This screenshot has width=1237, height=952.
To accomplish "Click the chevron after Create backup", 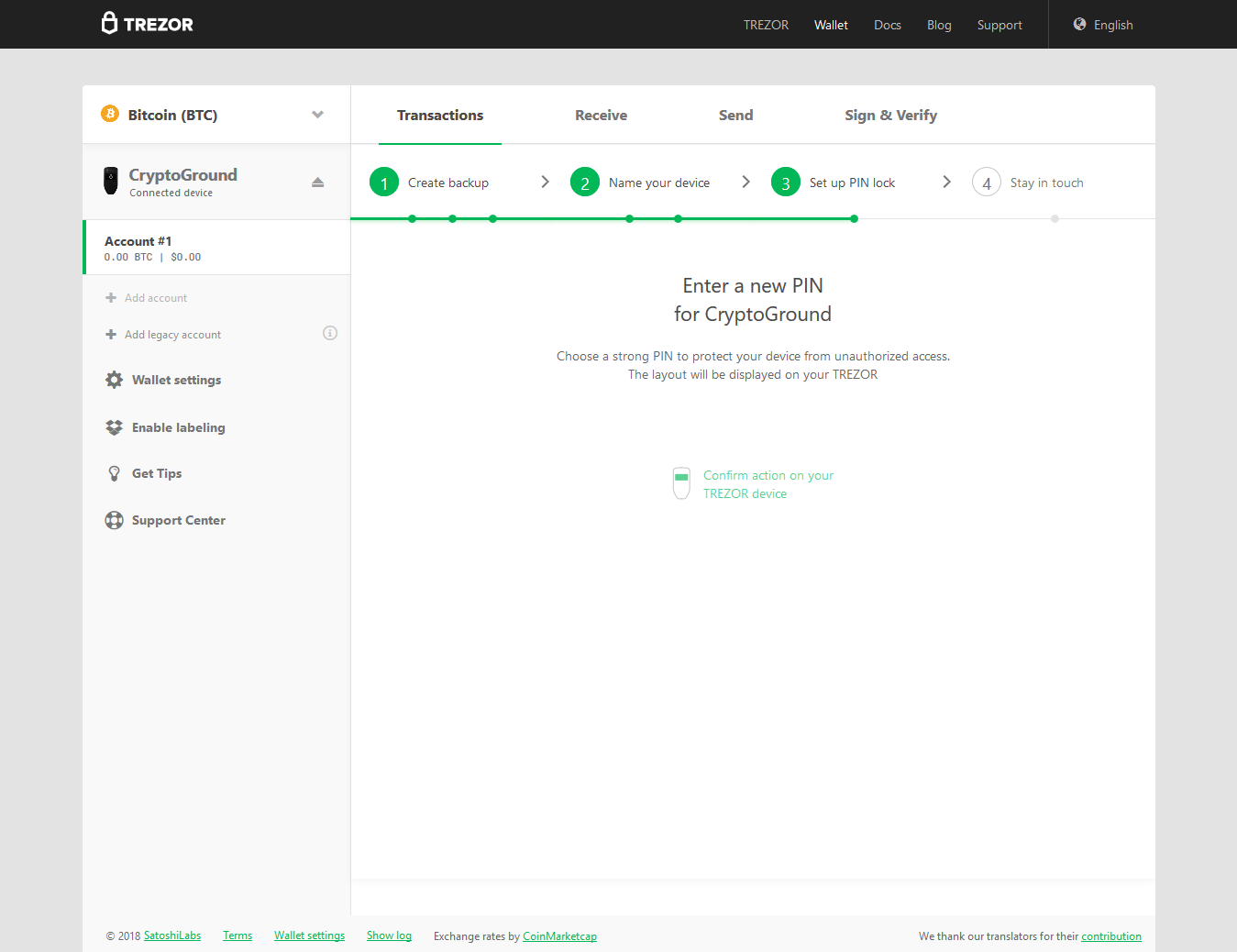I will click(545, 182).
